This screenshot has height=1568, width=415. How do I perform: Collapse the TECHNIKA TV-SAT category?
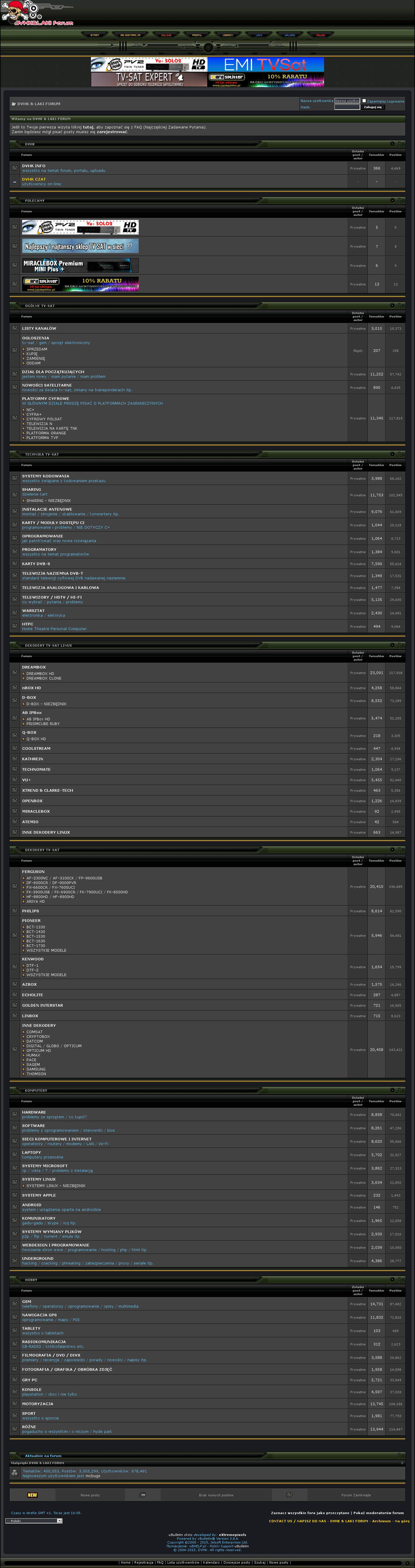click(392, 454)
